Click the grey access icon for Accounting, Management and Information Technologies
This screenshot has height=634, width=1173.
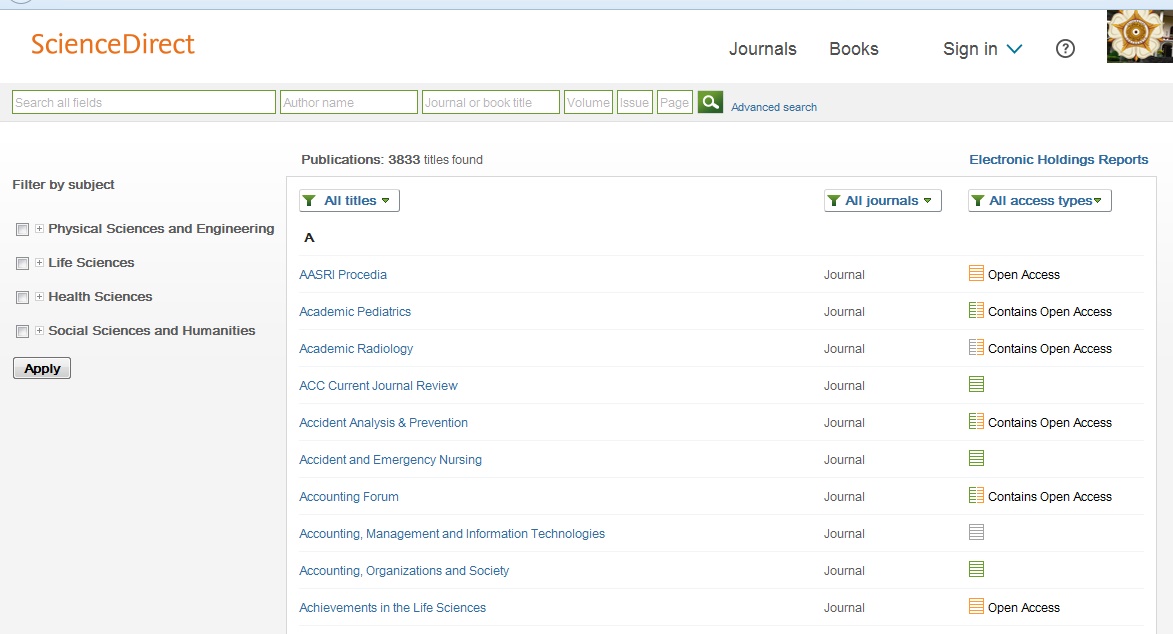(976, 532)
